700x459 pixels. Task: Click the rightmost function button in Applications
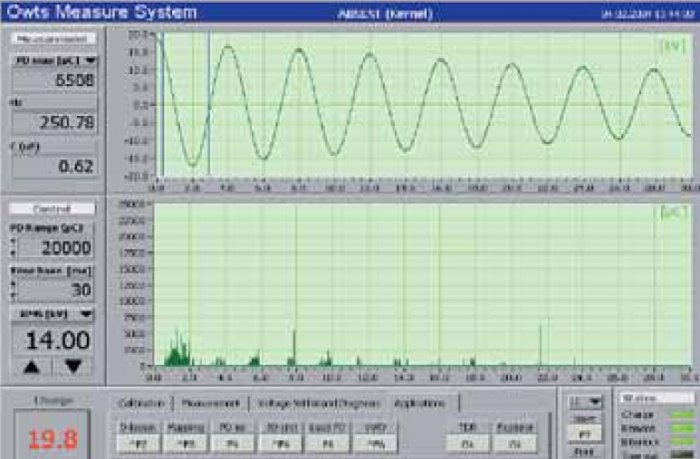(514, 444)
